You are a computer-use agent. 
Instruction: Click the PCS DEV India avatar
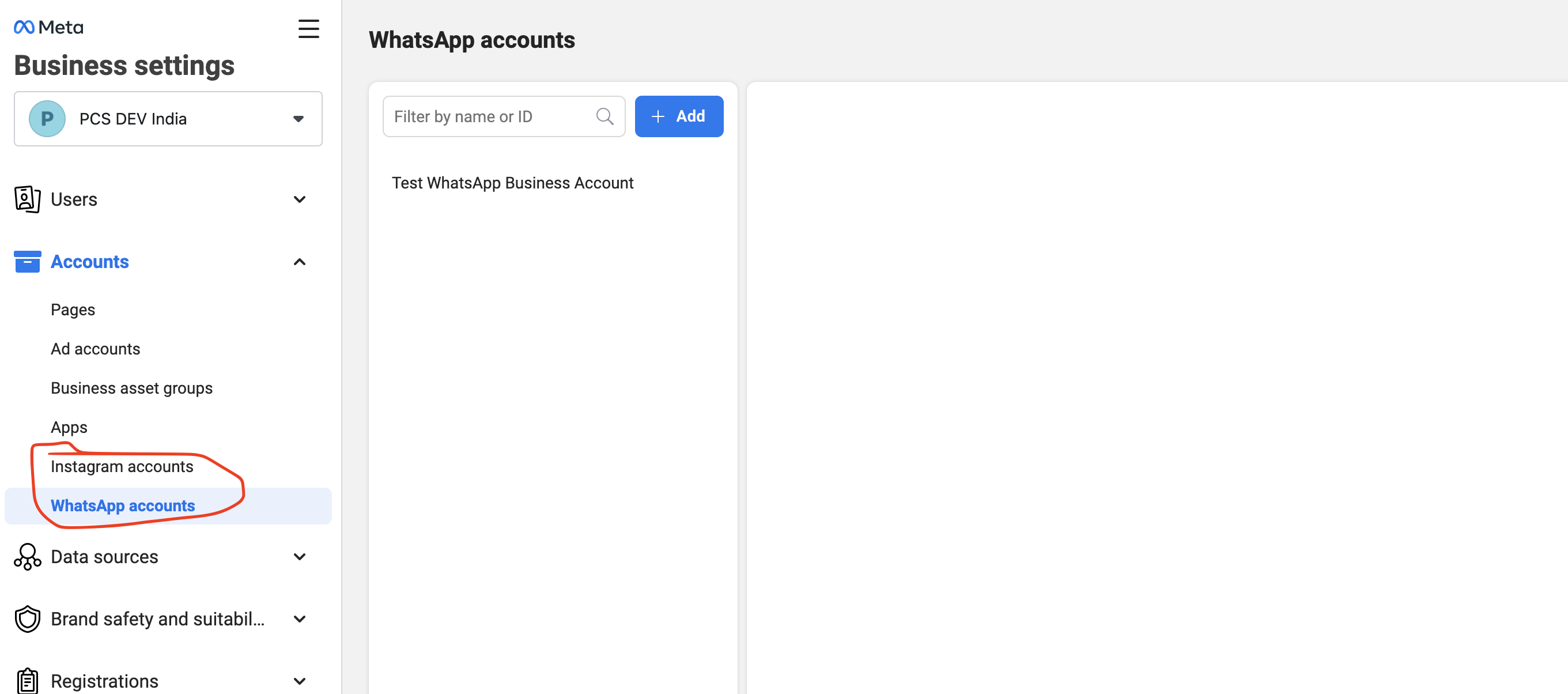pos(47,119)
